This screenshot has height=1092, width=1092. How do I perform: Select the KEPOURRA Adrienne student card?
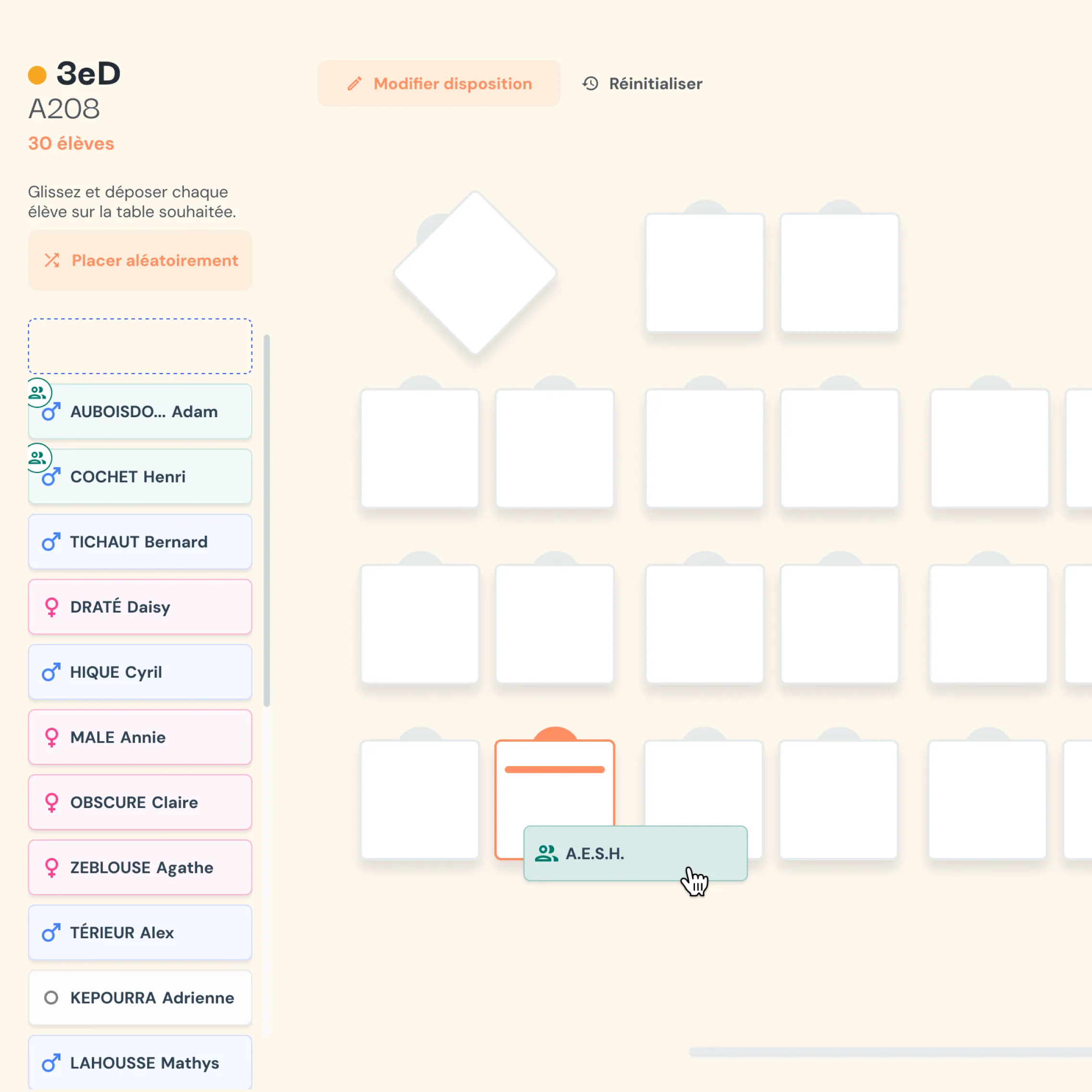tap(140, 998)
